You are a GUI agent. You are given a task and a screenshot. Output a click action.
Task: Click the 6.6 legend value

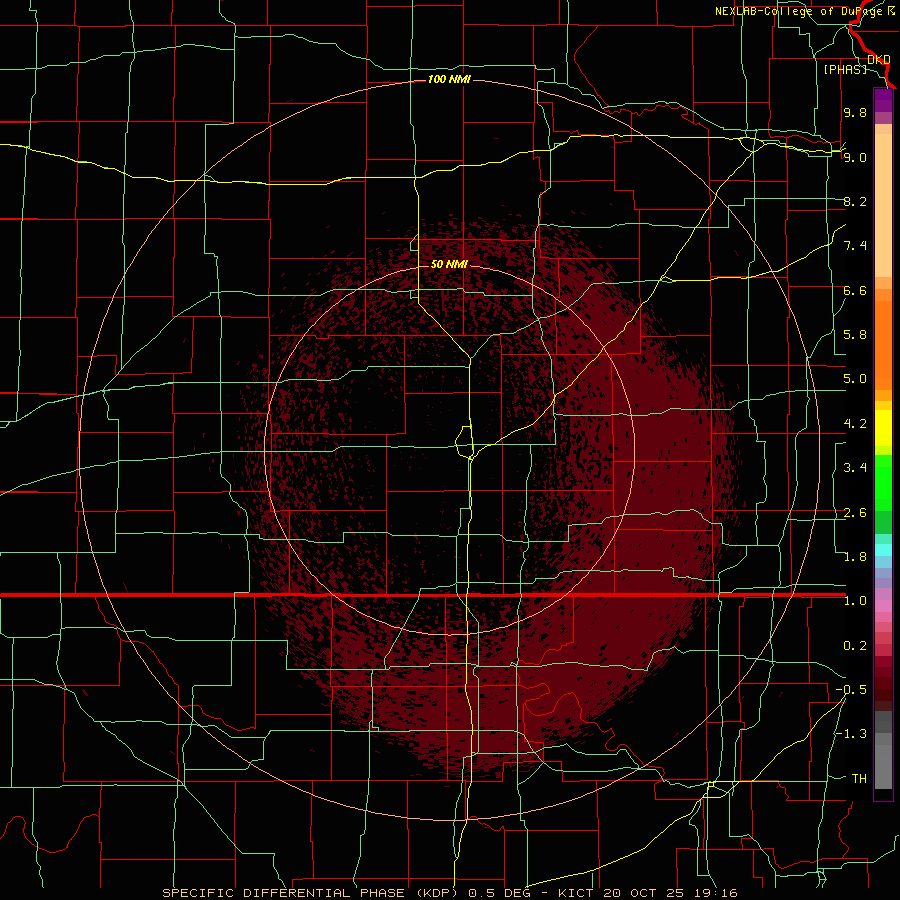(855, 290)
